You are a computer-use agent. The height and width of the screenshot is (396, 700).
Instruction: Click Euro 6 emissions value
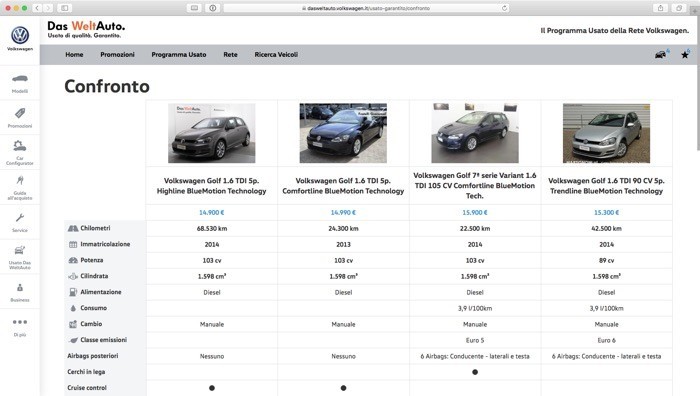[606, 340]
